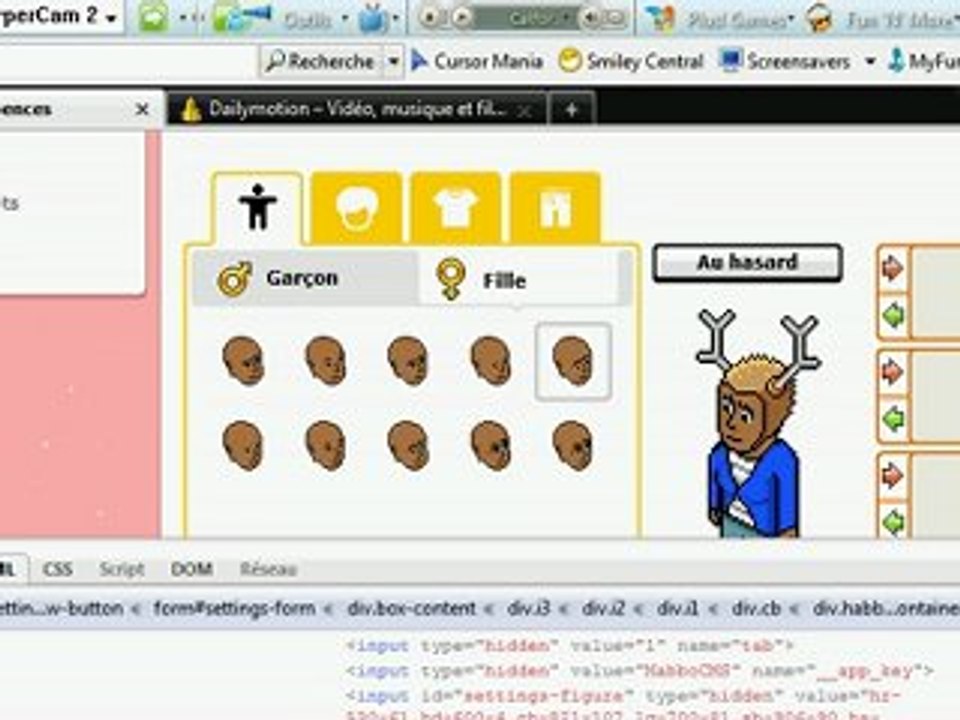Choose the last face in the bottom row

pos(573,445)
